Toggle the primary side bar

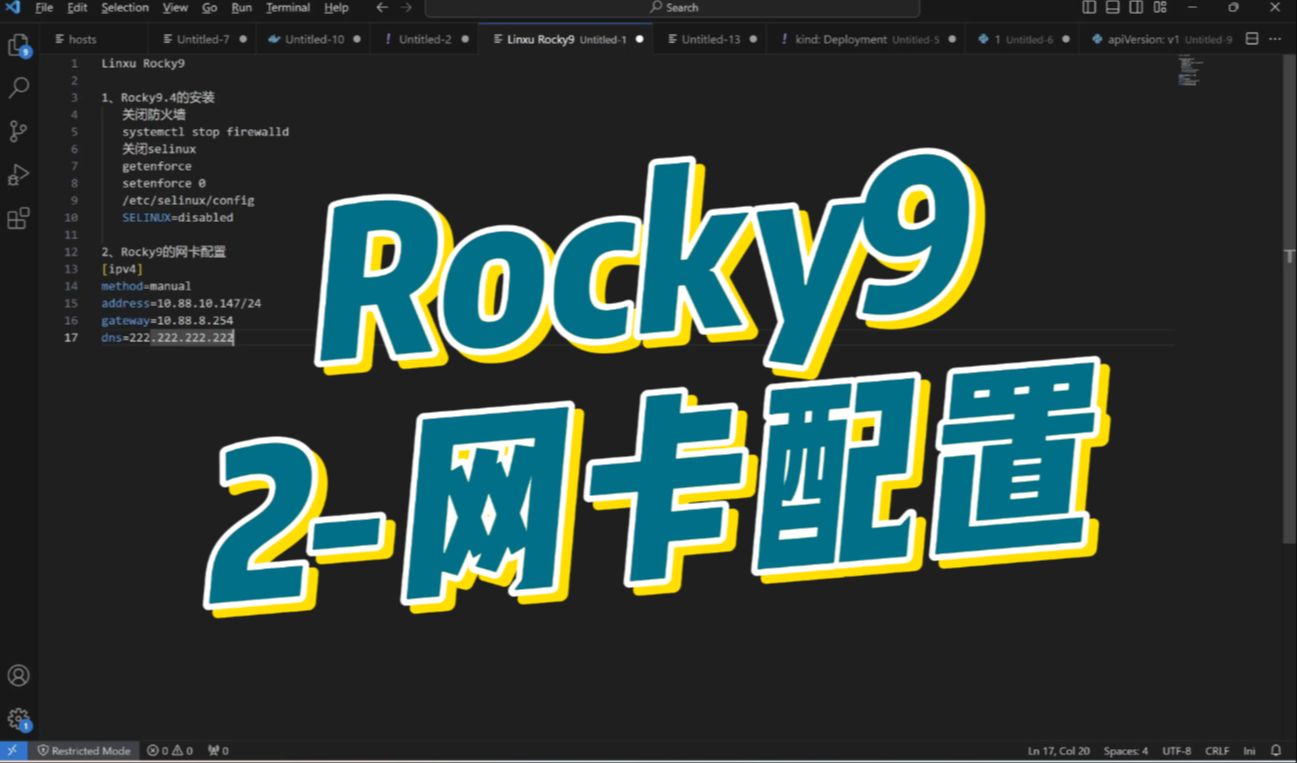tap(1090, 7)
